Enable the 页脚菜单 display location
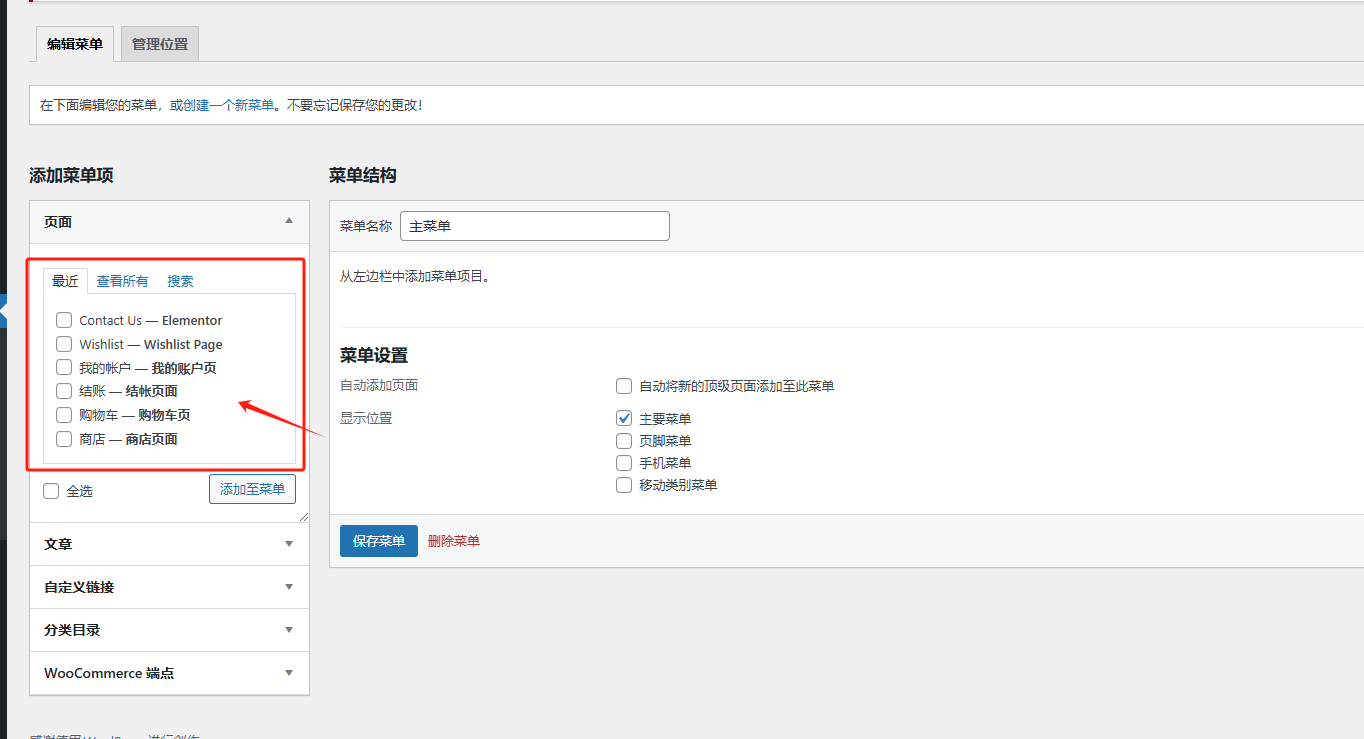The image size is (1364, 739). tap(624, 440)
